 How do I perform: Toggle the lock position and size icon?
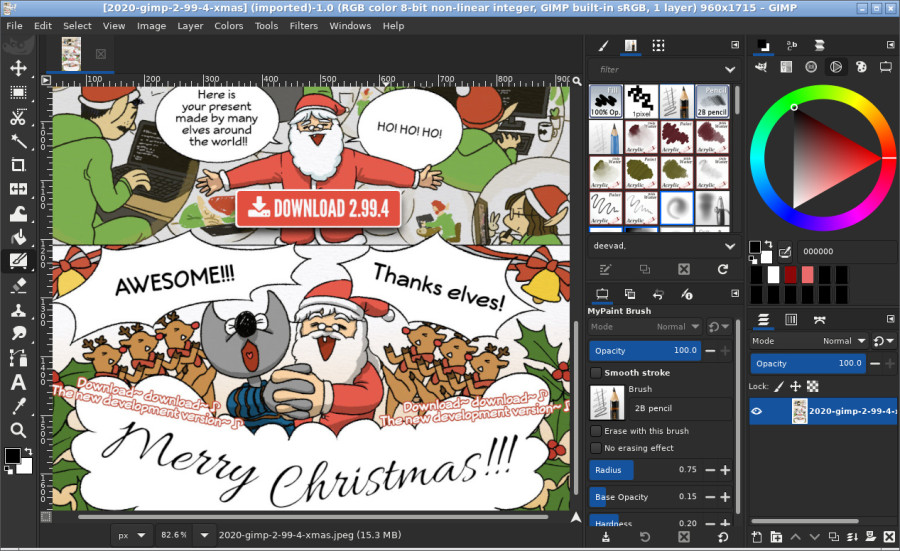[x=796, y=386]
